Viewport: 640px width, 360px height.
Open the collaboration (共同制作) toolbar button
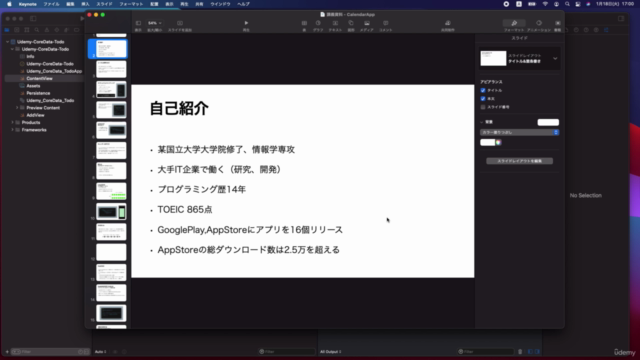tap(448, 23)
